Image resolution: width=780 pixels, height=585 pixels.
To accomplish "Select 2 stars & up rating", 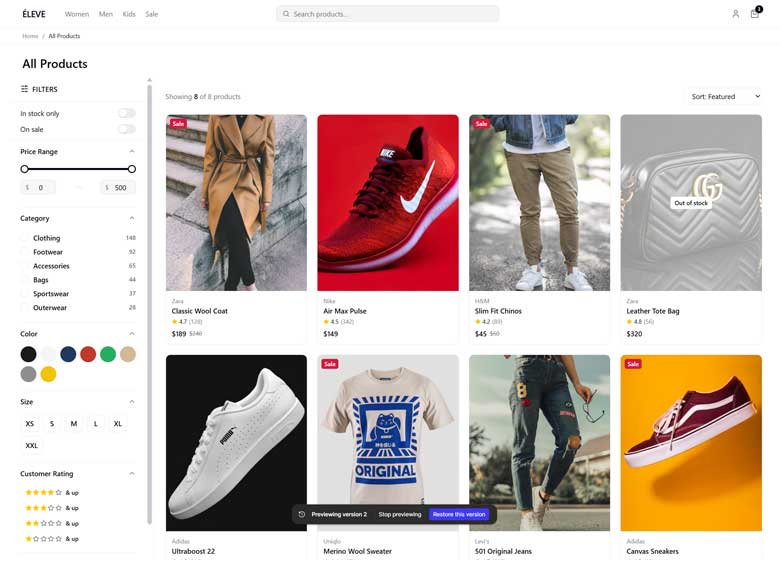I will click(52, 523).
